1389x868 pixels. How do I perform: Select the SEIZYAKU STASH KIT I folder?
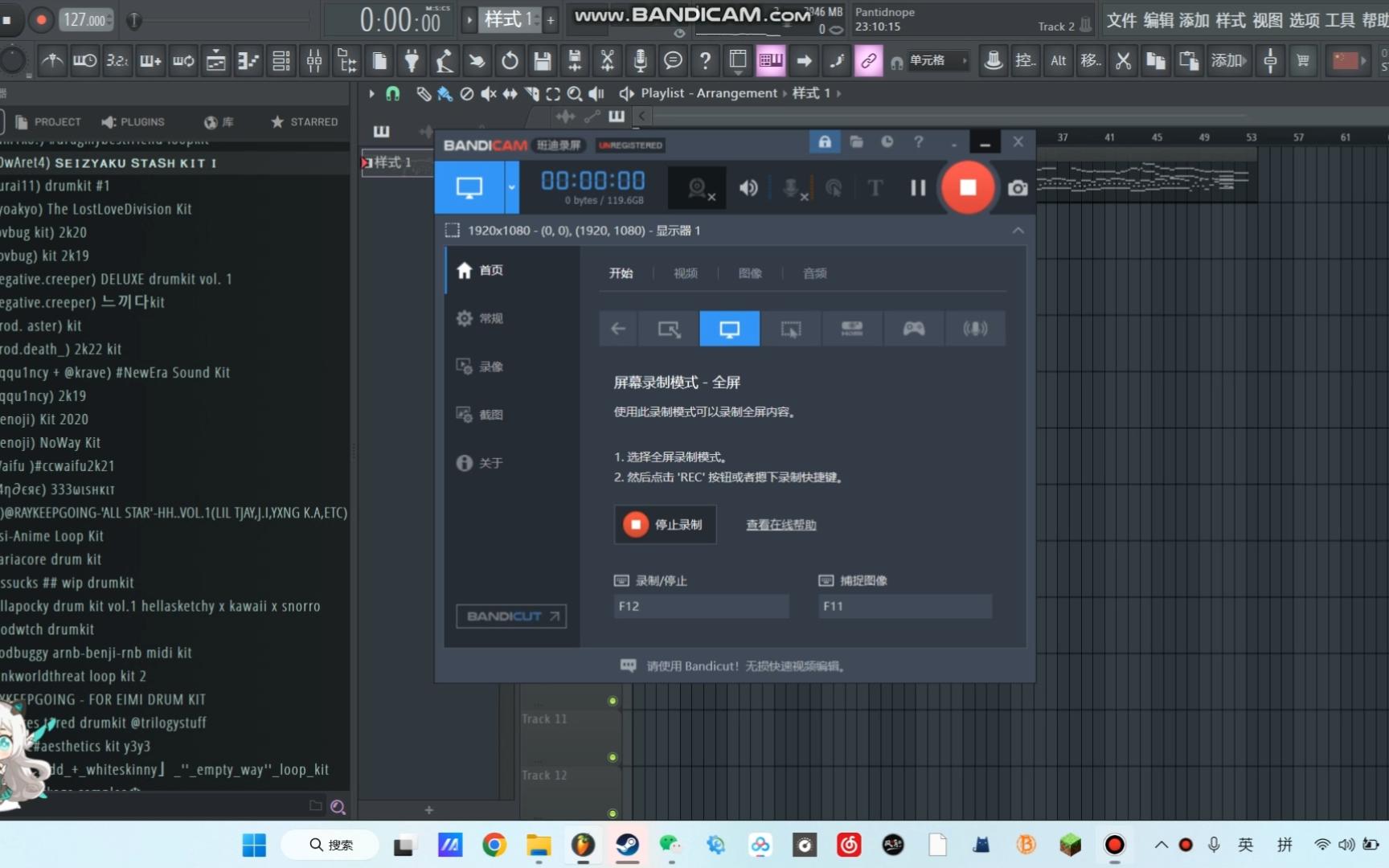point(174,162)
